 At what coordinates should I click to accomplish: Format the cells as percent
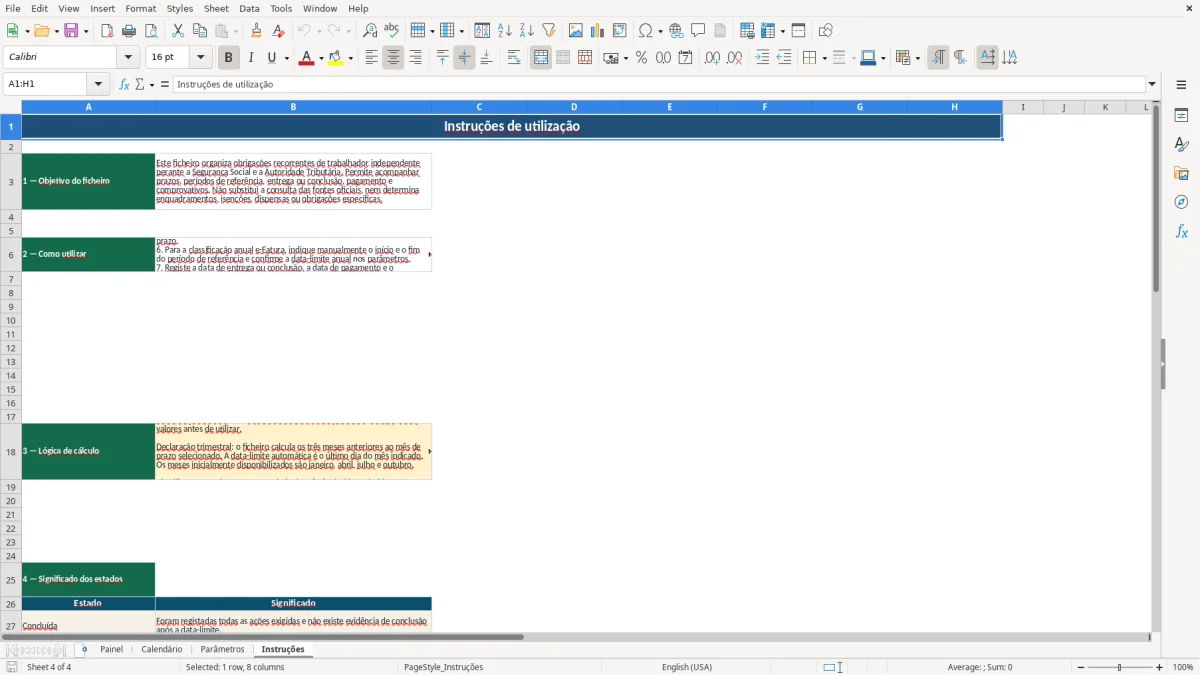pos(642,58)
